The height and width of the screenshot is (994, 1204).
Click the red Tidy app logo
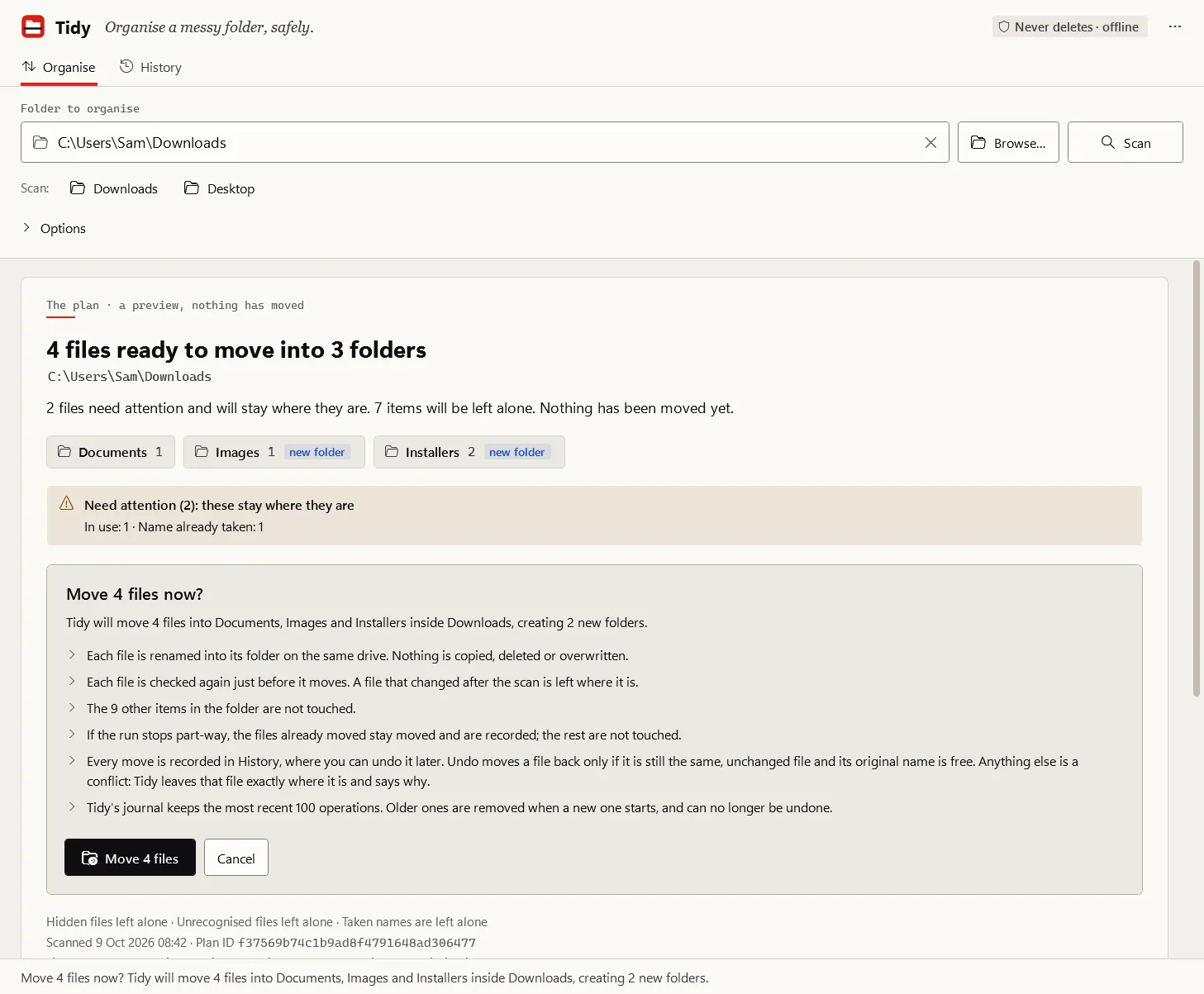tap(33, 27)
